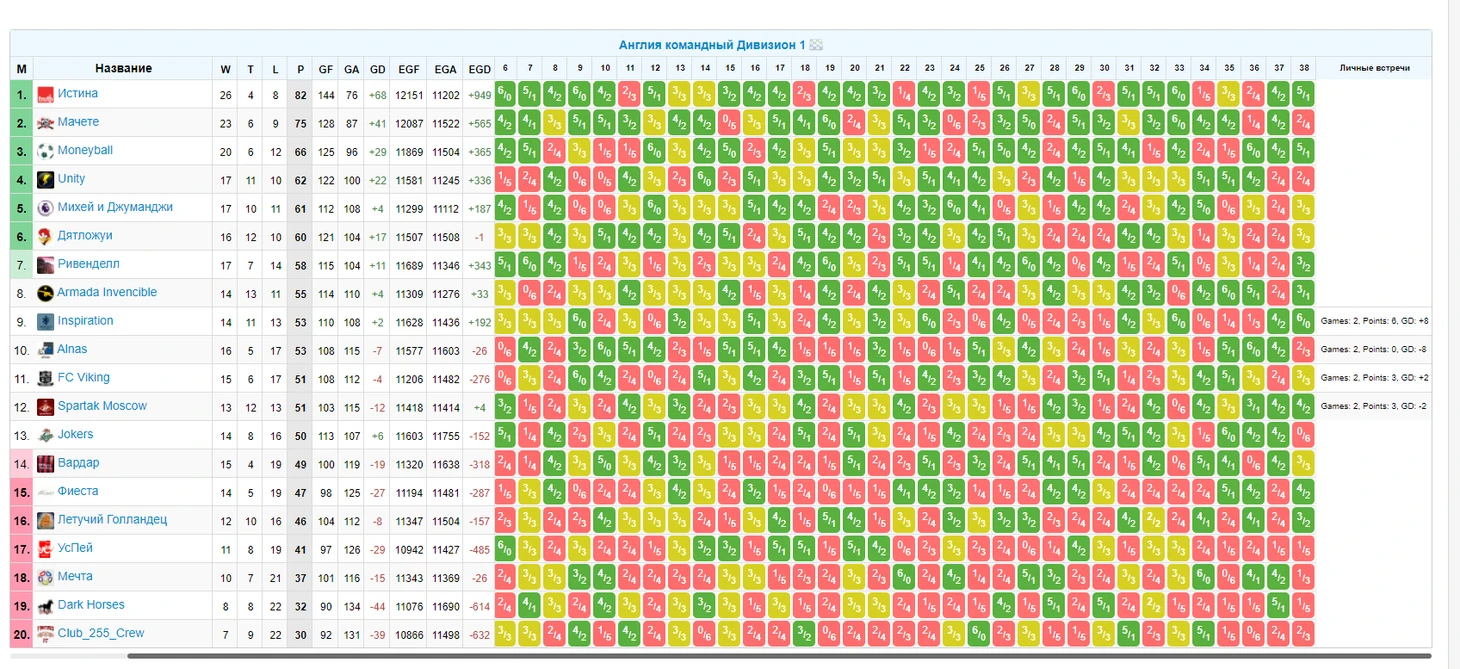Screen dimensions: 1460x669
Task: Click the УсПей team logo
Action: click(45, 549)
